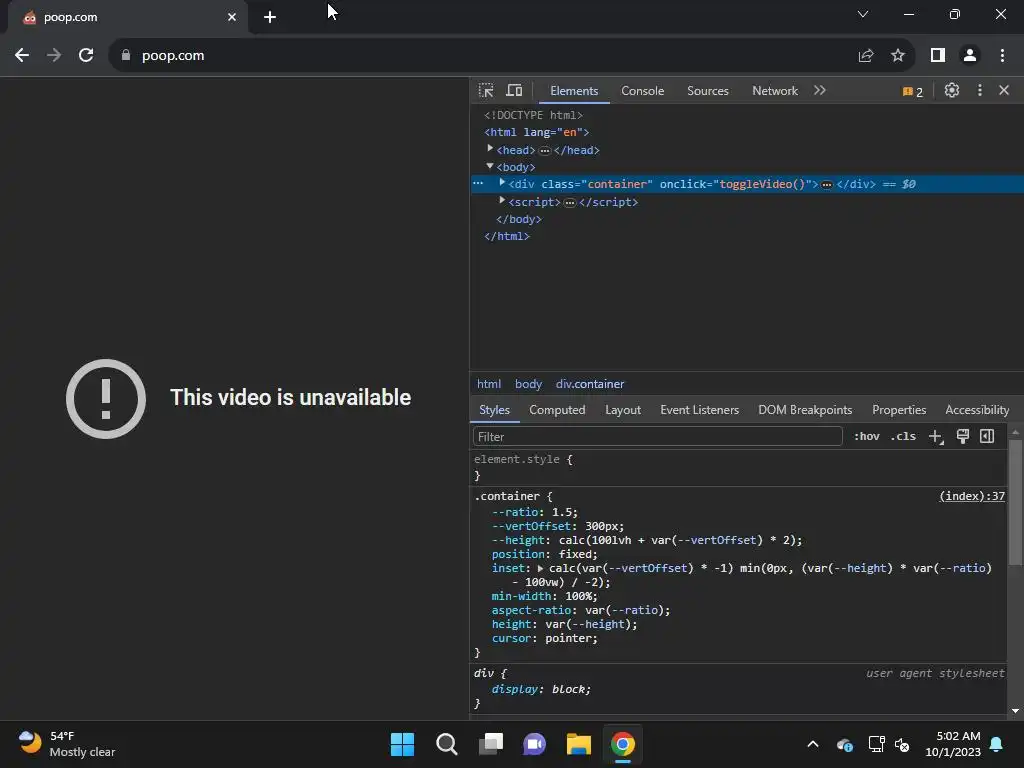1024x768 pixels.
Task: Share this page icon
Action: coord(865,56)
